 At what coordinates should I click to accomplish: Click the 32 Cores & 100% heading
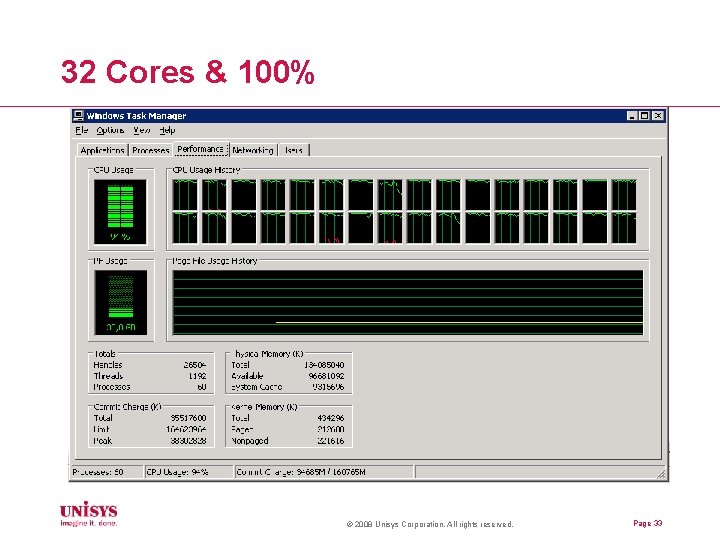(187, 72)
